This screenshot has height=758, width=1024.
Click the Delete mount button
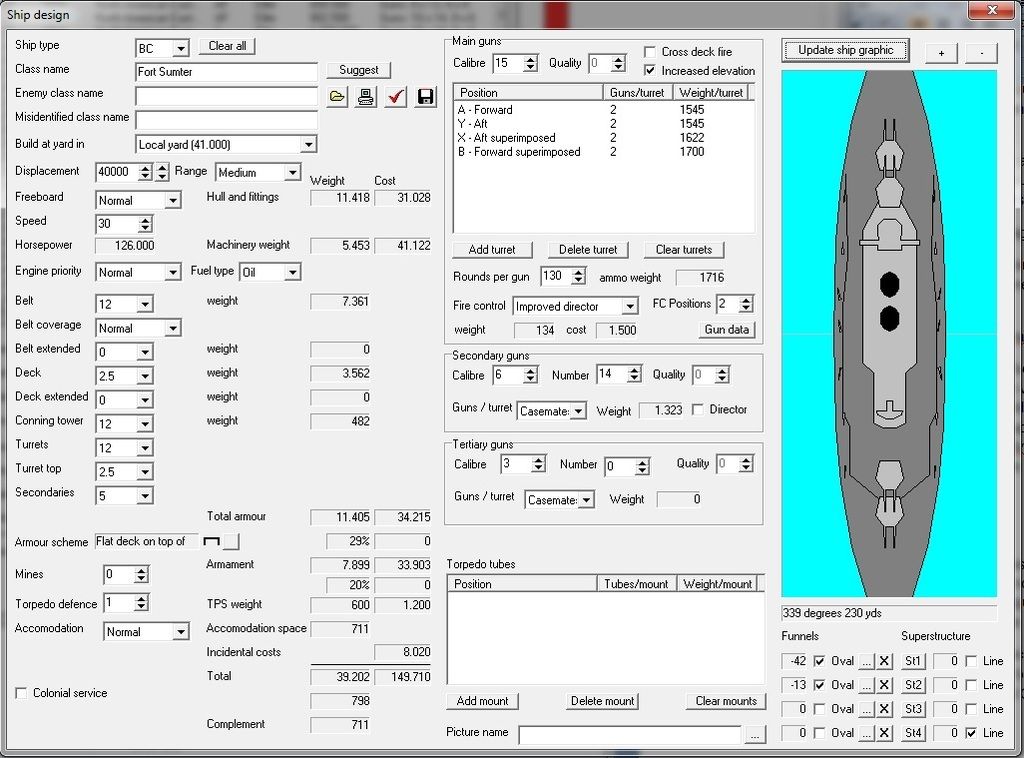point(602,701)
